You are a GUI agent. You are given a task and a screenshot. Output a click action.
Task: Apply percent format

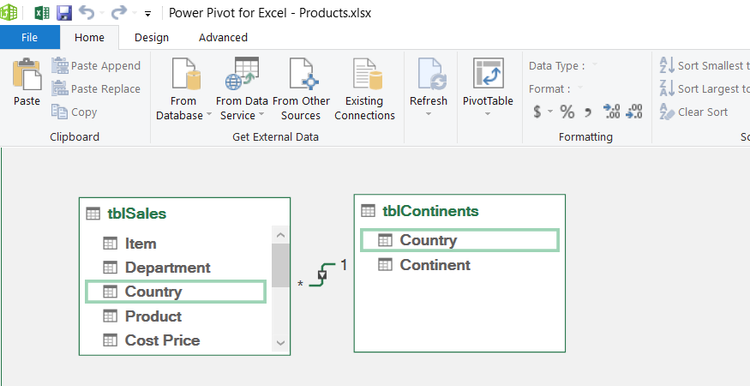point(567,112)
